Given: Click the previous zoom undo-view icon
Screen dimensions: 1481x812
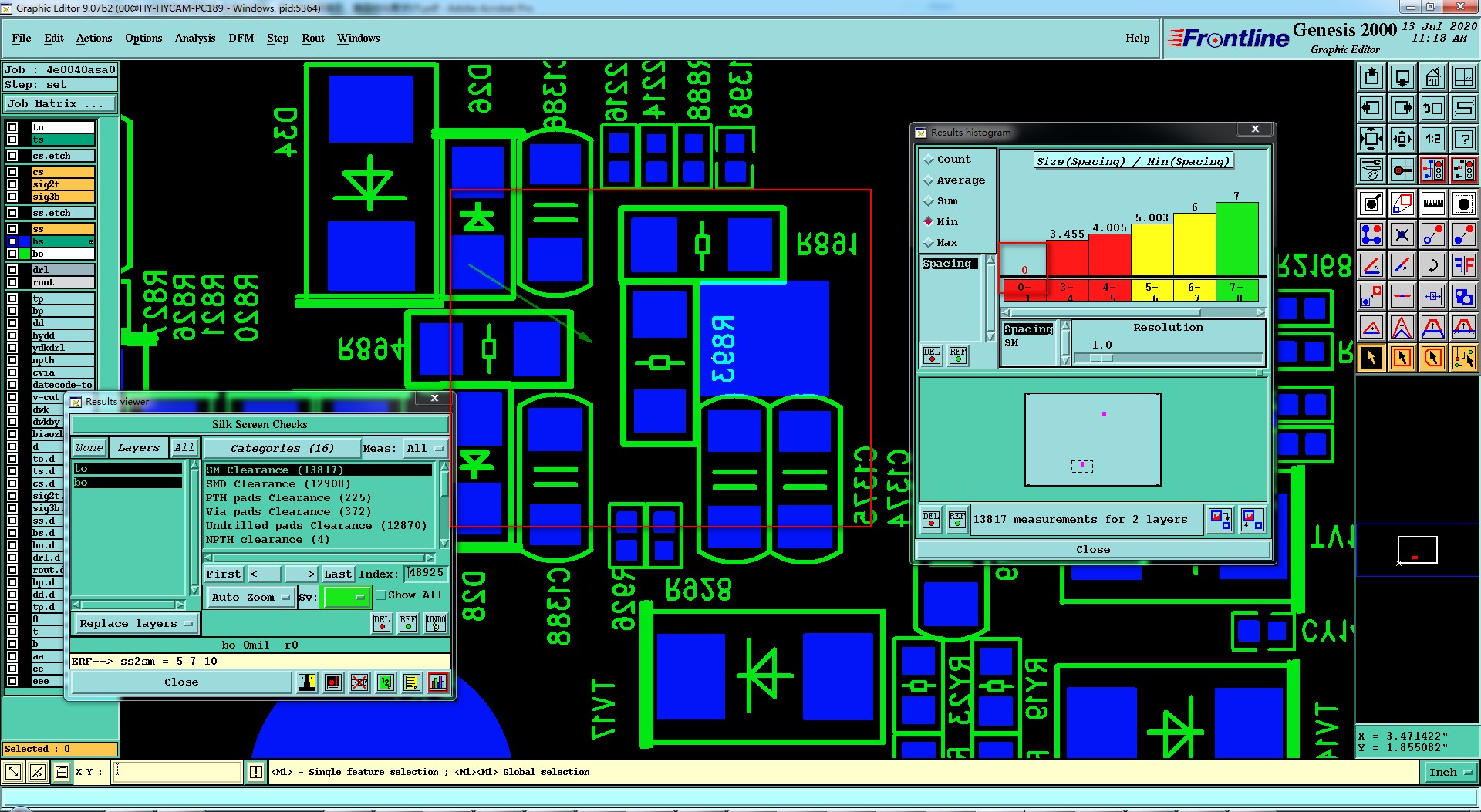Looking at the screenshot, I should tap(1432, 108).
